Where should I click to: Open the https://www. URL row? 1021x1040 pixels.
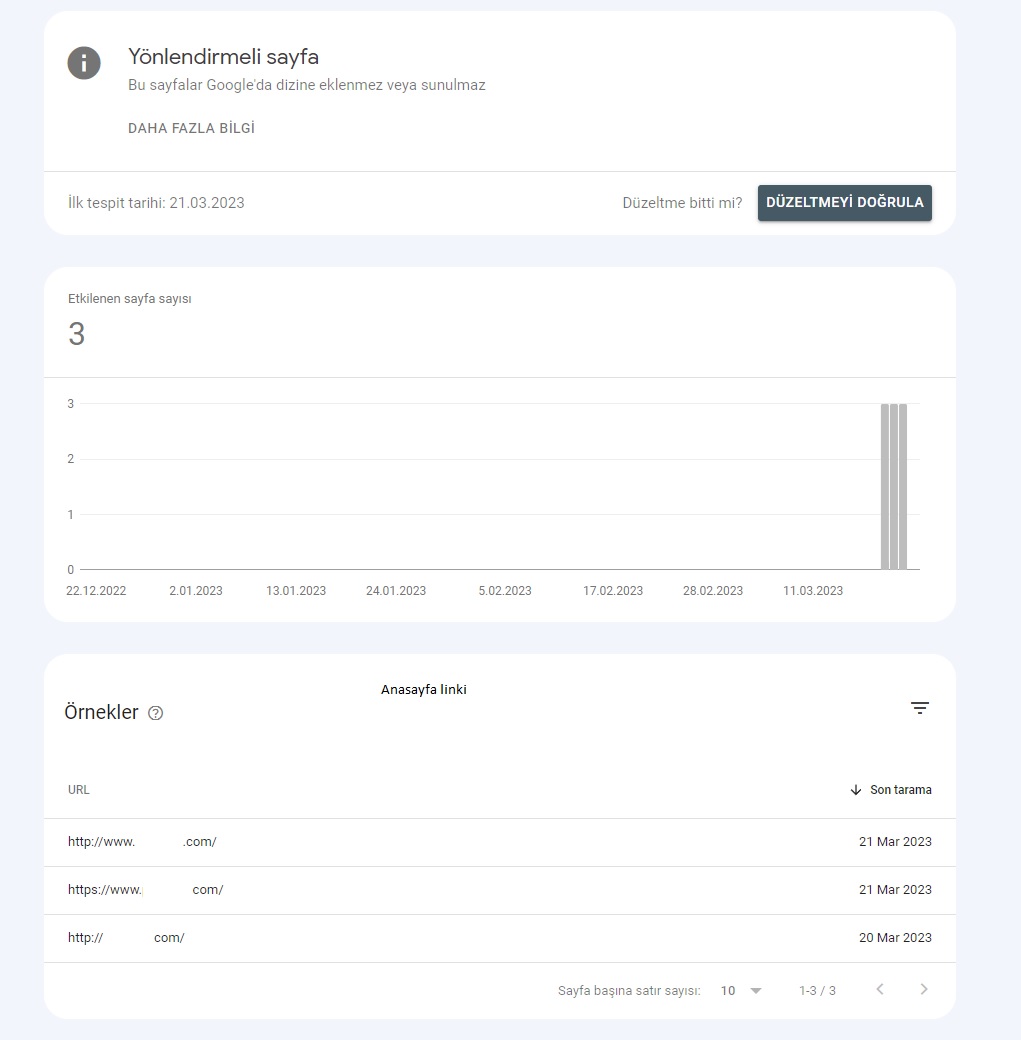click(x=500, y=890)
